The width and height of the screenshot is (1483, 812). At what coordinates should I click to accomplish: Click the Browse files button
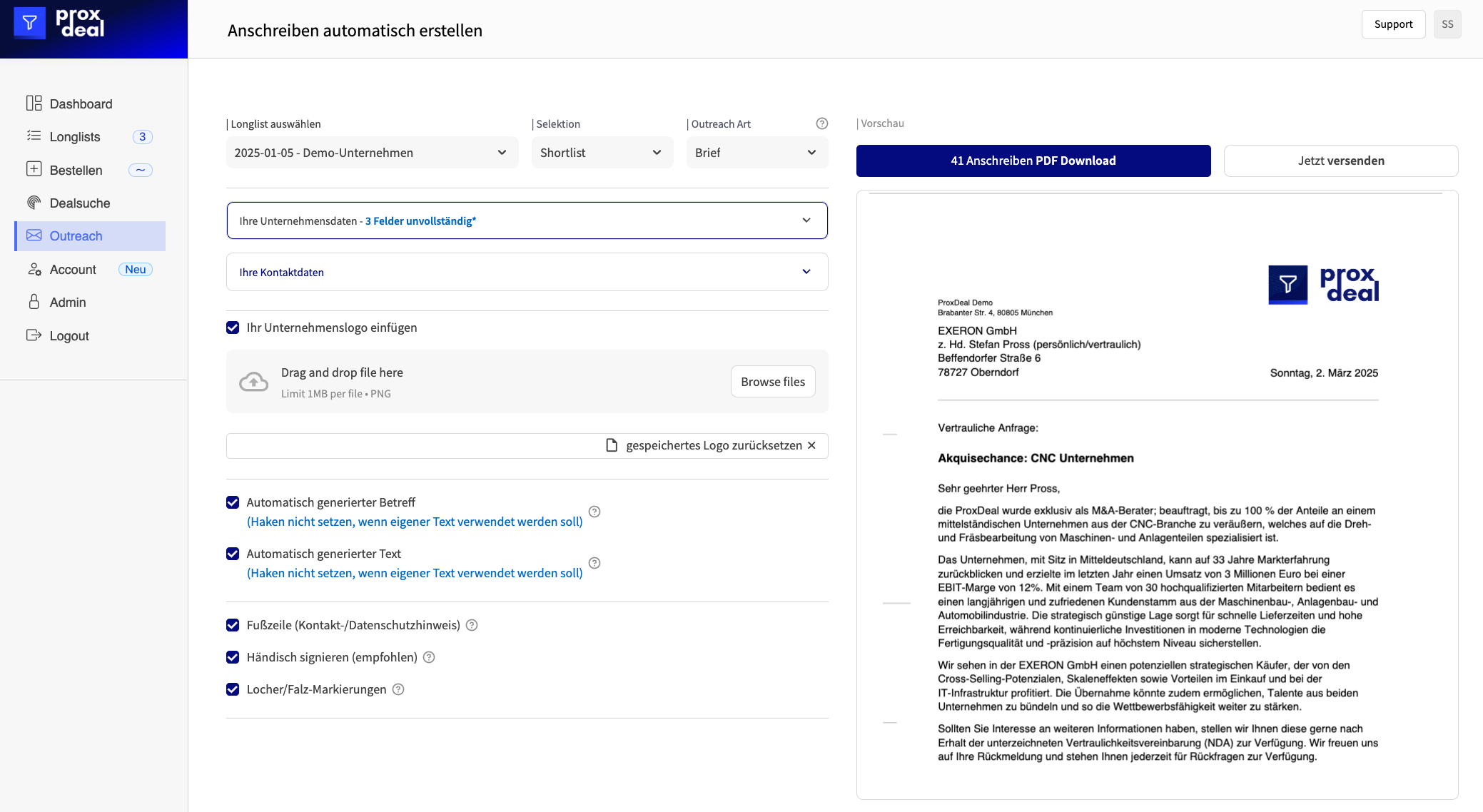click(772, 382)
